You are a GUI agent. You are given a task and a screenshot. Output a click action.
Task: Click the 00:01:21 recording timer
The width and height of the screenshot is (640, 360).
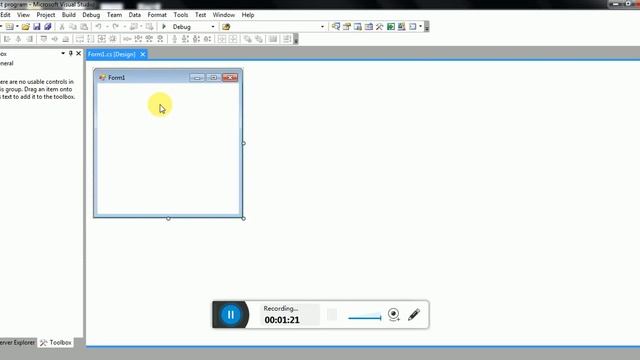(282, 320)
